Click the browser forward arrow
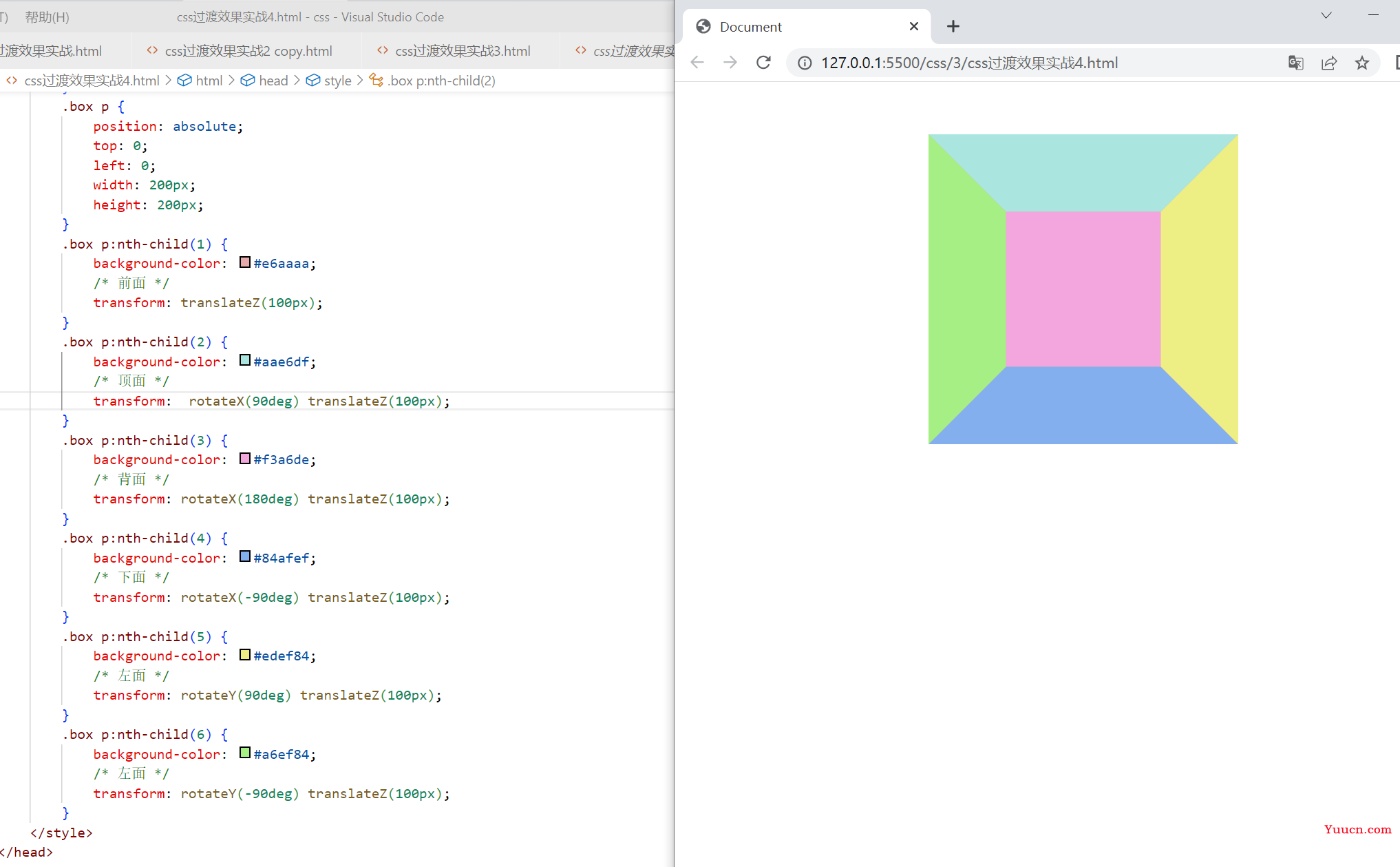This screenshot has width=1400, height=867. 730,63
